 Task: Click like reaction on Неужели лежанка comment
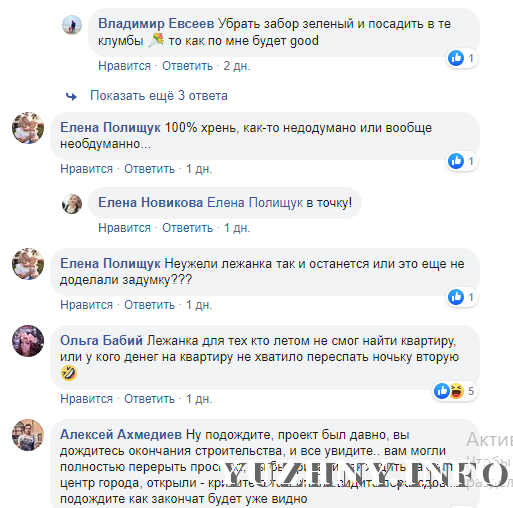coord(456,297)
